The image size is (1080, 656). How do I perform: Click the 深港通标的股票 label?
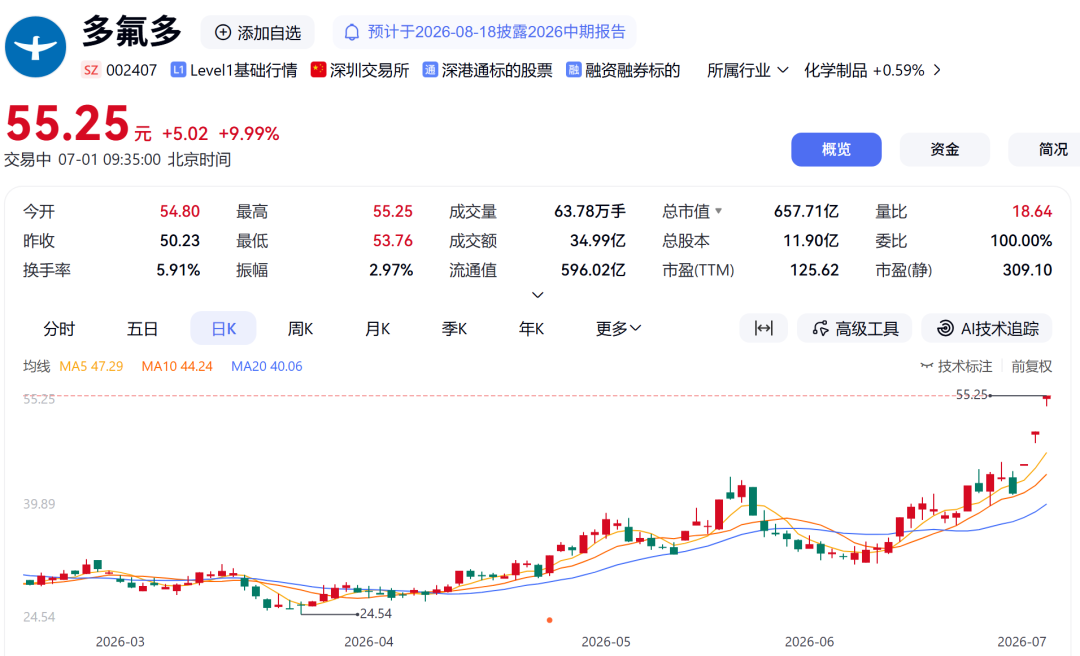pyautogui.click(x=497, y=70)
